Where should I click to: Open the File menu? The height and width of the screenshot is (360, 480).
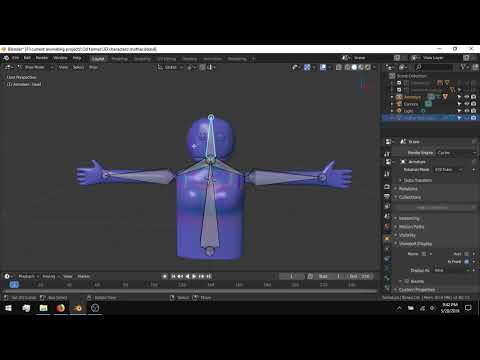16,58
